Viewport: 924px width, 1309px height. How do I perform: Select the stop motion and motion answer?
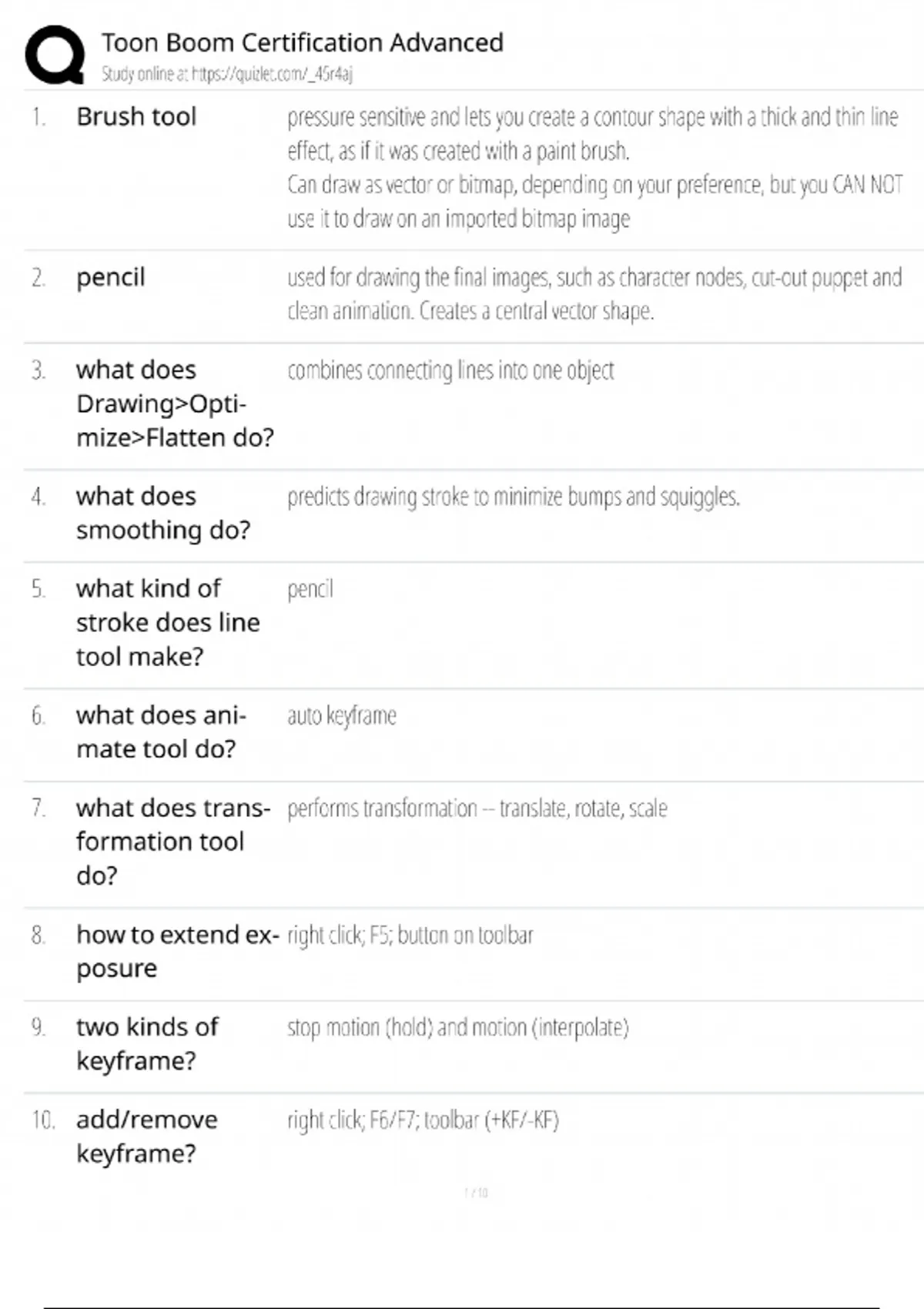pos(457,1027)
